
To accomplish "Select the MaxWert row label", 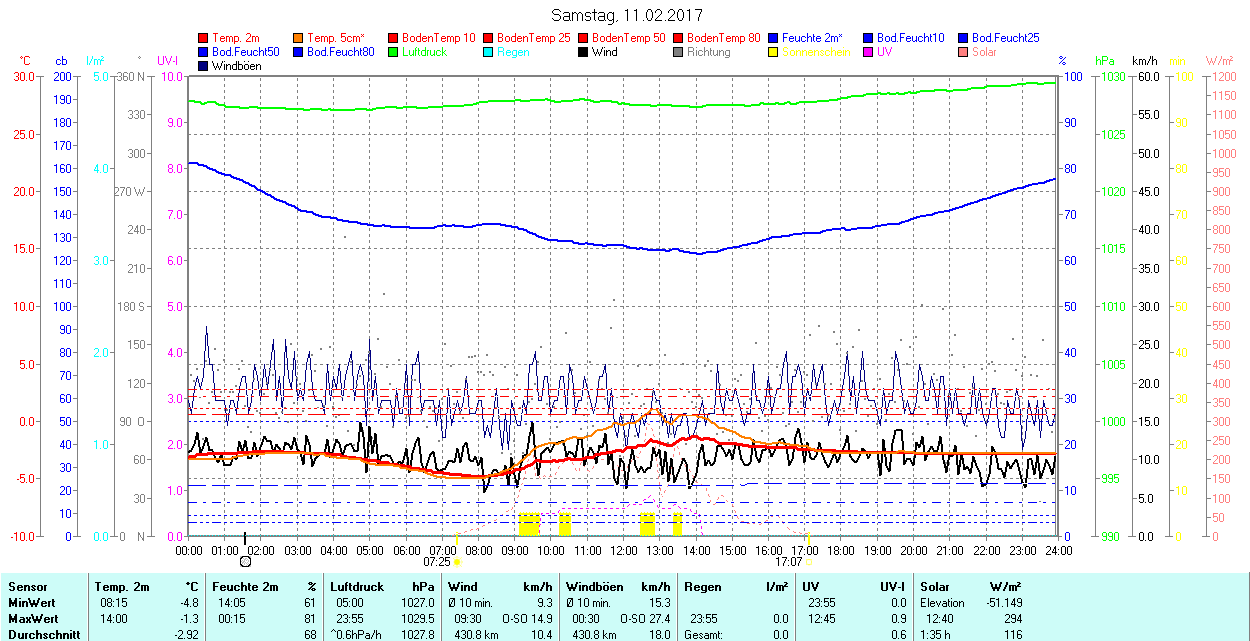I will point(34,619).
